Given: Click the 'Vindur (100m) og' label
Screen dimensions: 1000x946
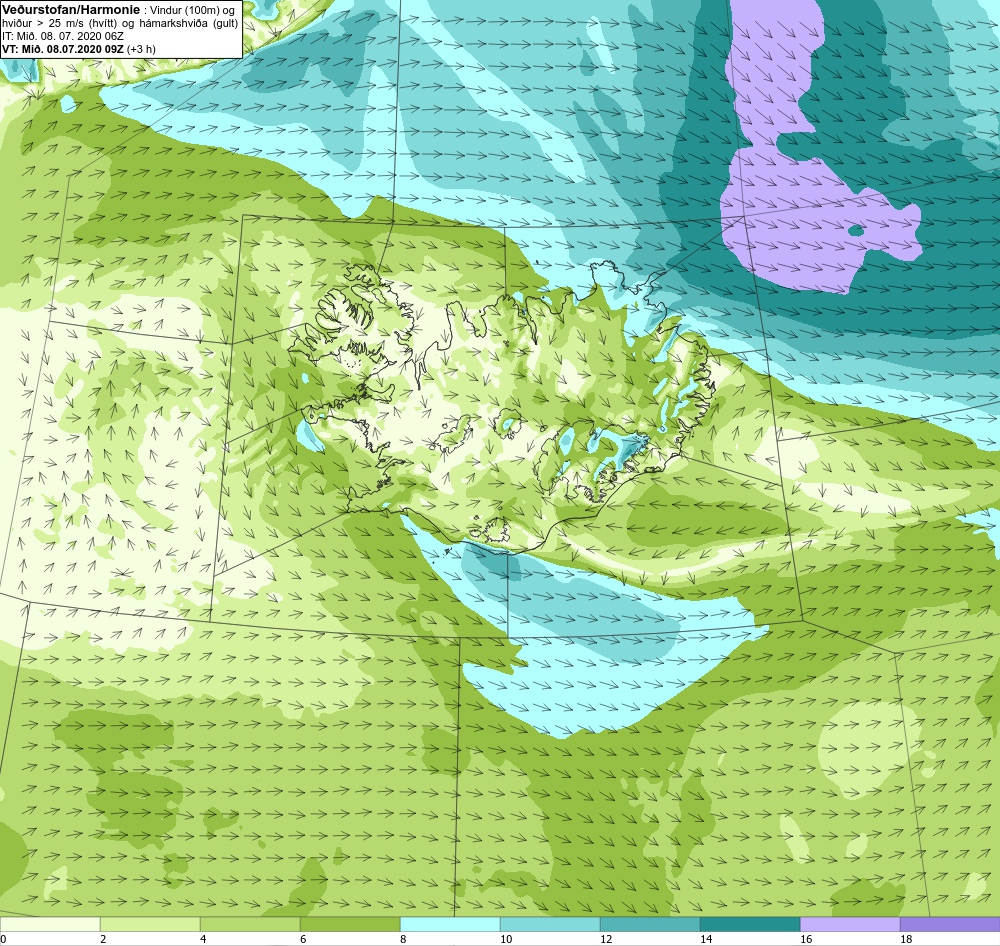Looking at the screenshot, I should 191,11.
